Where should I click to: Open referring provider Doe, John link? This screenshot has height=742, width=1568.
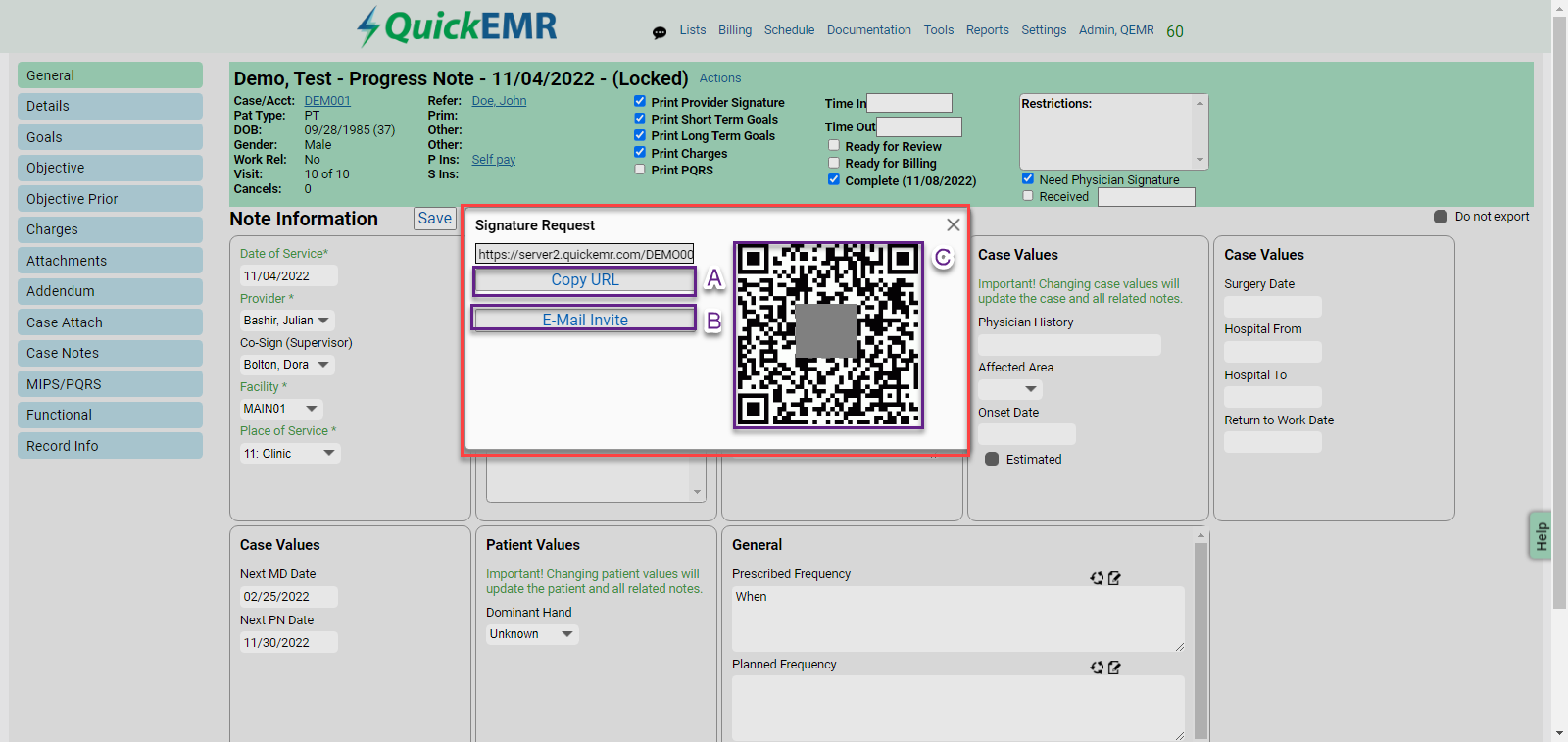pos(499,101)
